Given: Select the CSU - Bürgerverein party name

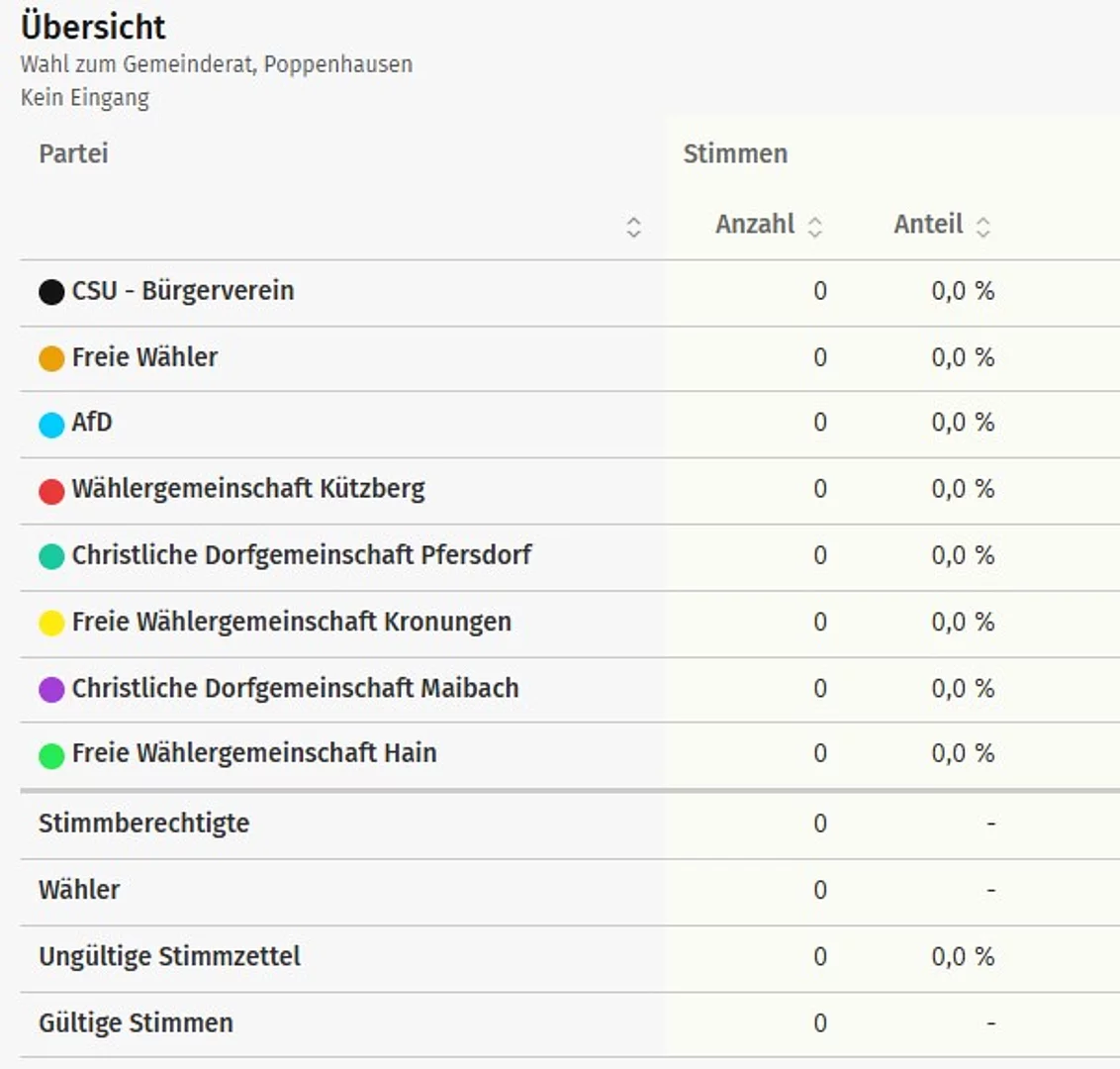Looking at the screenshot, I should pyautogui.click(x=183, y=291).
